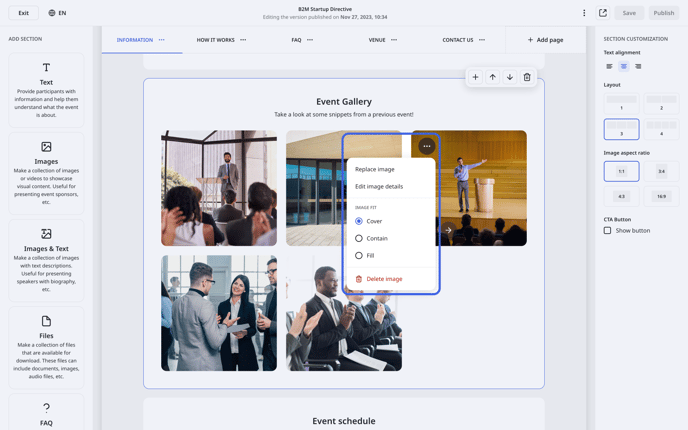The height and width of the screenshot is (430, 688).
Task: Open the Venue tab options menu
Action: [394, 40]
